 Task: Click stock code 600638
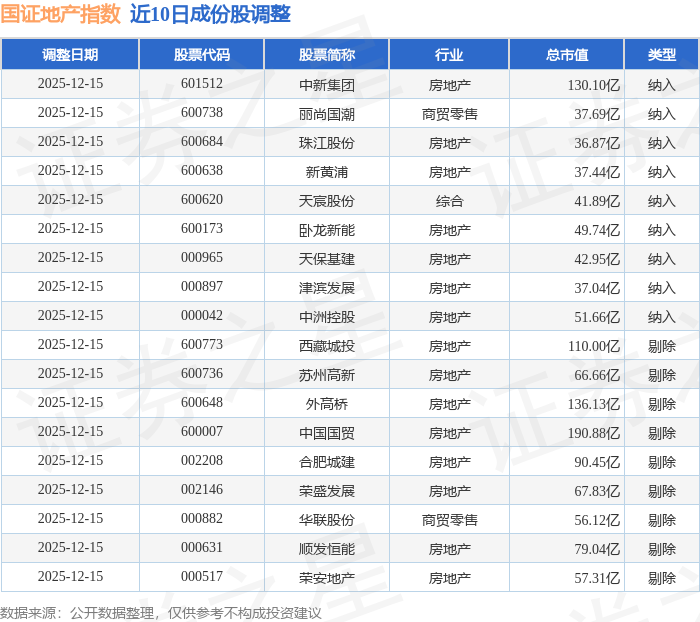pyautogui.click(x=202, y=171)
